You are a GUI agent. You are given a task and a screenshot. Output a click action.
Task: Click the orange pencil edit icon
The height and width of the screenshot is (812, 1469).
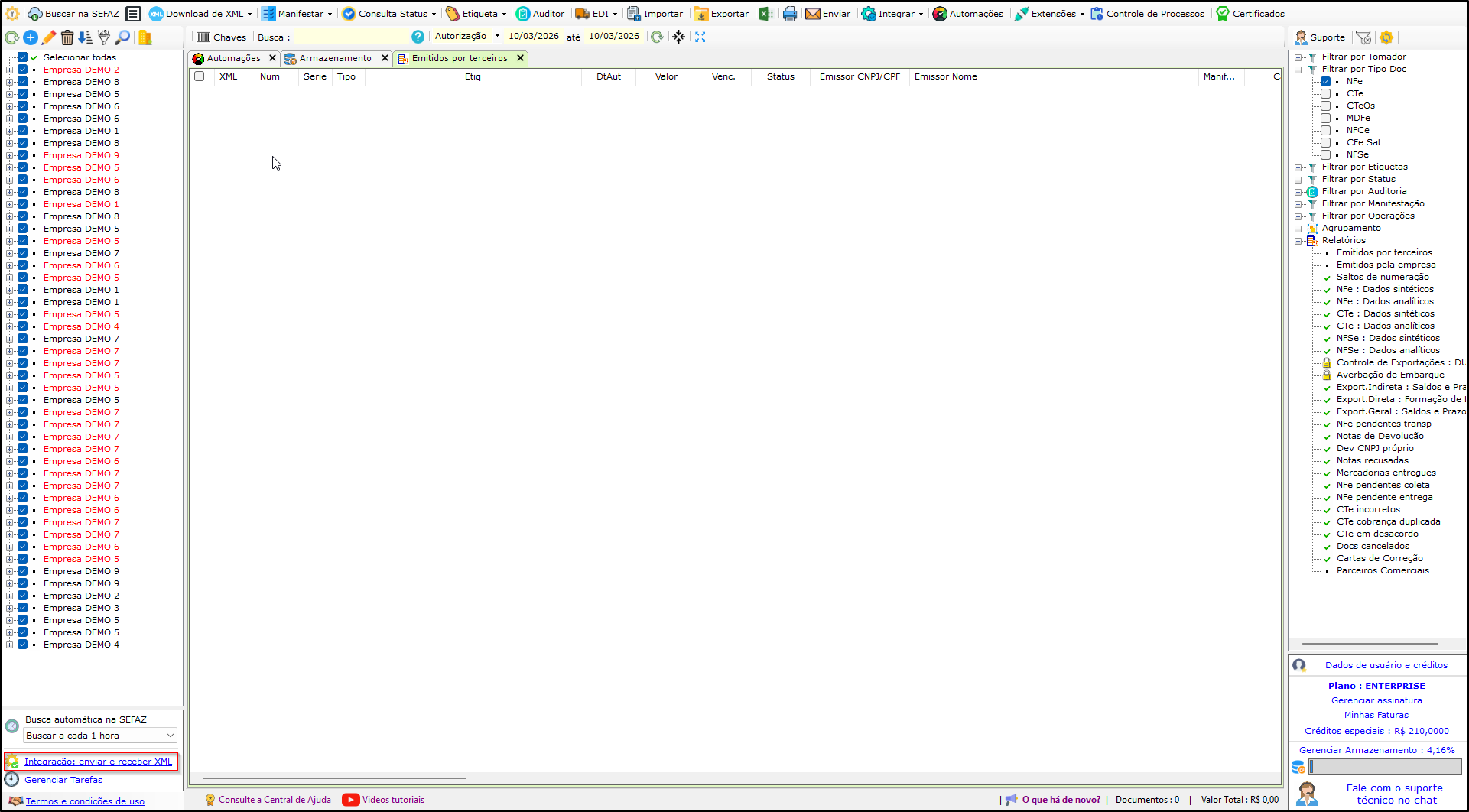[x=49, y=37]
